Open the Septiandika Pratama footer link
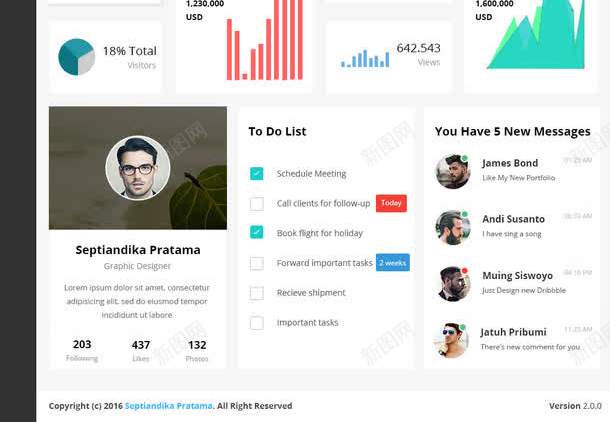Image resolution: width=610 pixels, height=422 pixels. [x=168, y=406]
